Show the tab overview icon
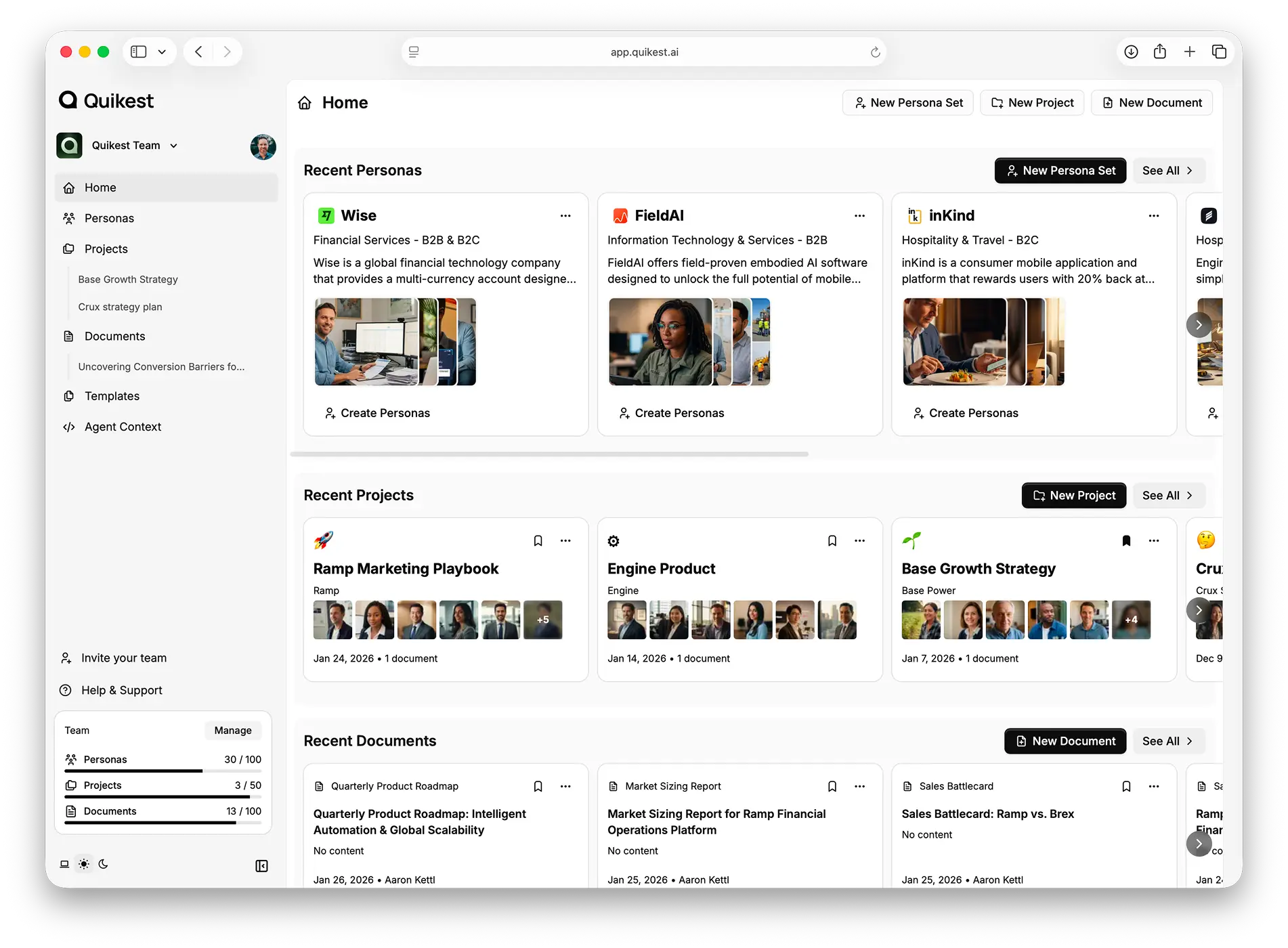The height and width of the screenshot is (948, 1288). click(x=1219, y=52)
